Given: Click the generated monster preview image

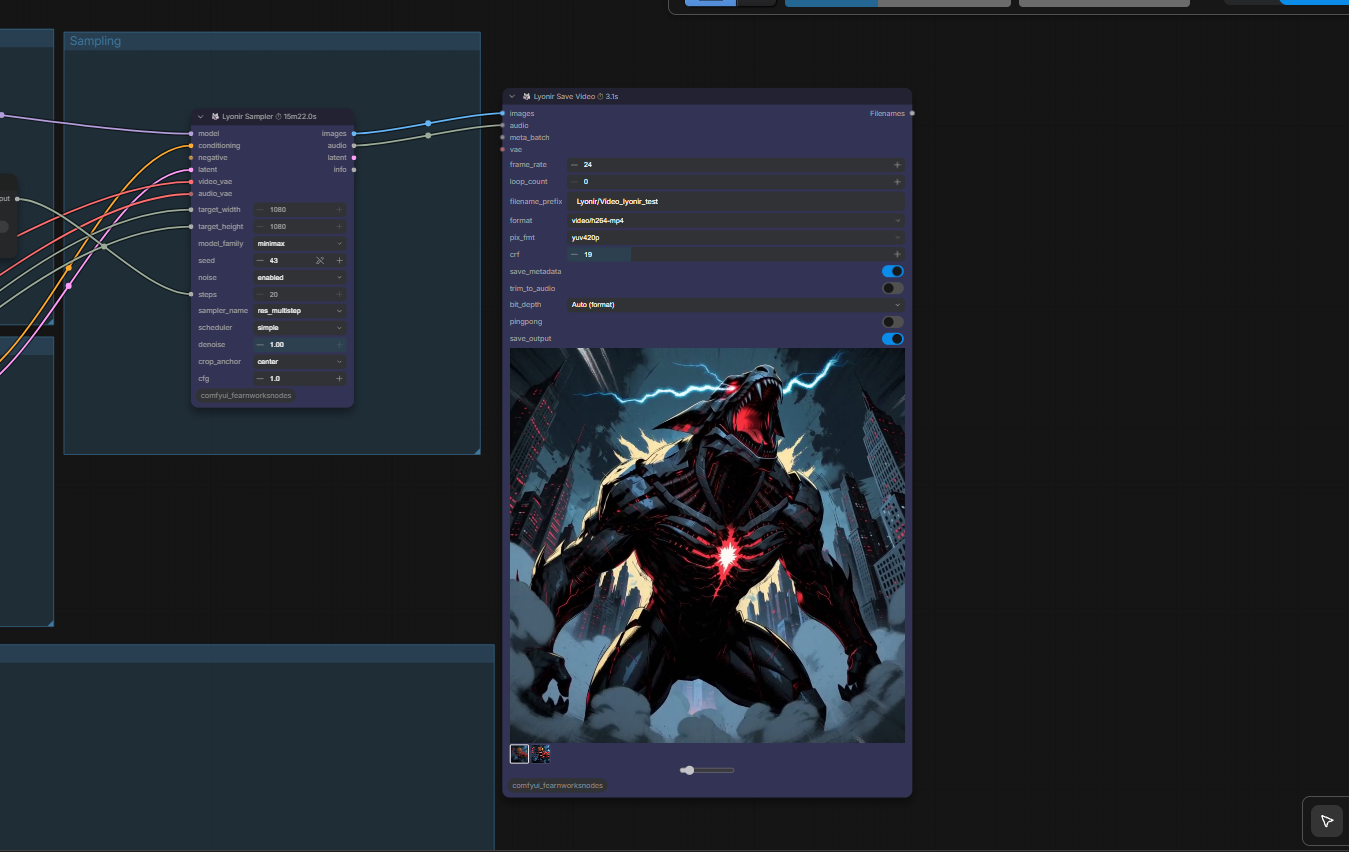Looking at the screenshot, I should [x=707, y=545].
